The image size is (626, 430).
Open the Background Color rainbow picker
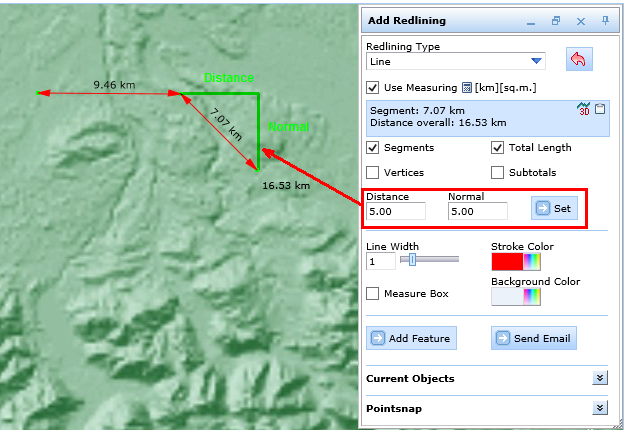[532, 297]
